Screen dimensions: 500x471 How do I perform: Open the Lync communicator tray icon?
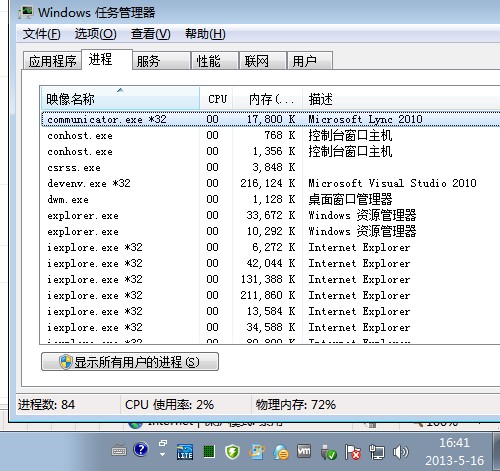pyautogui.click(x=281, y=453)
